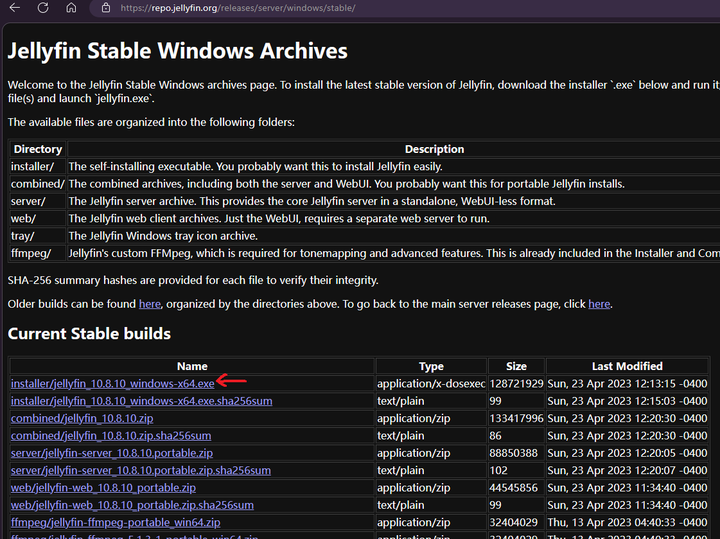Return to main server releases page link

[599, 304]
